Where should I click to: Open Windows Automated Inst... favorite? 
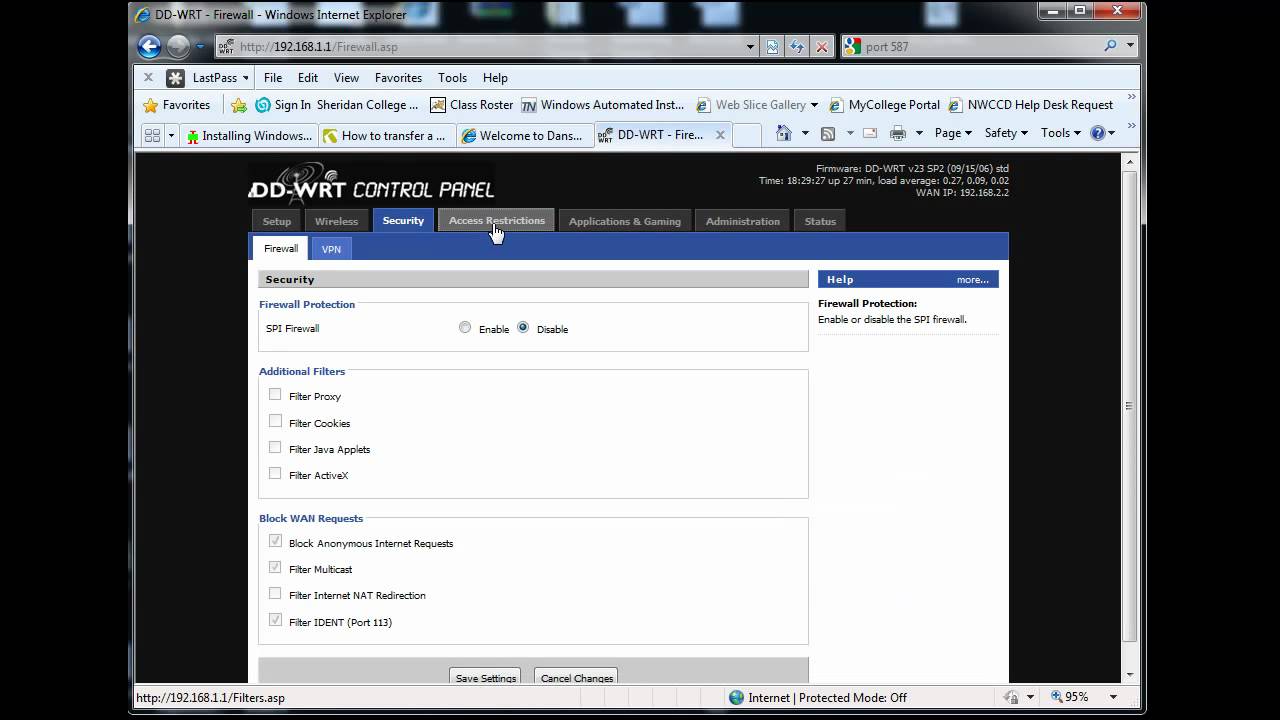point(603,105)
